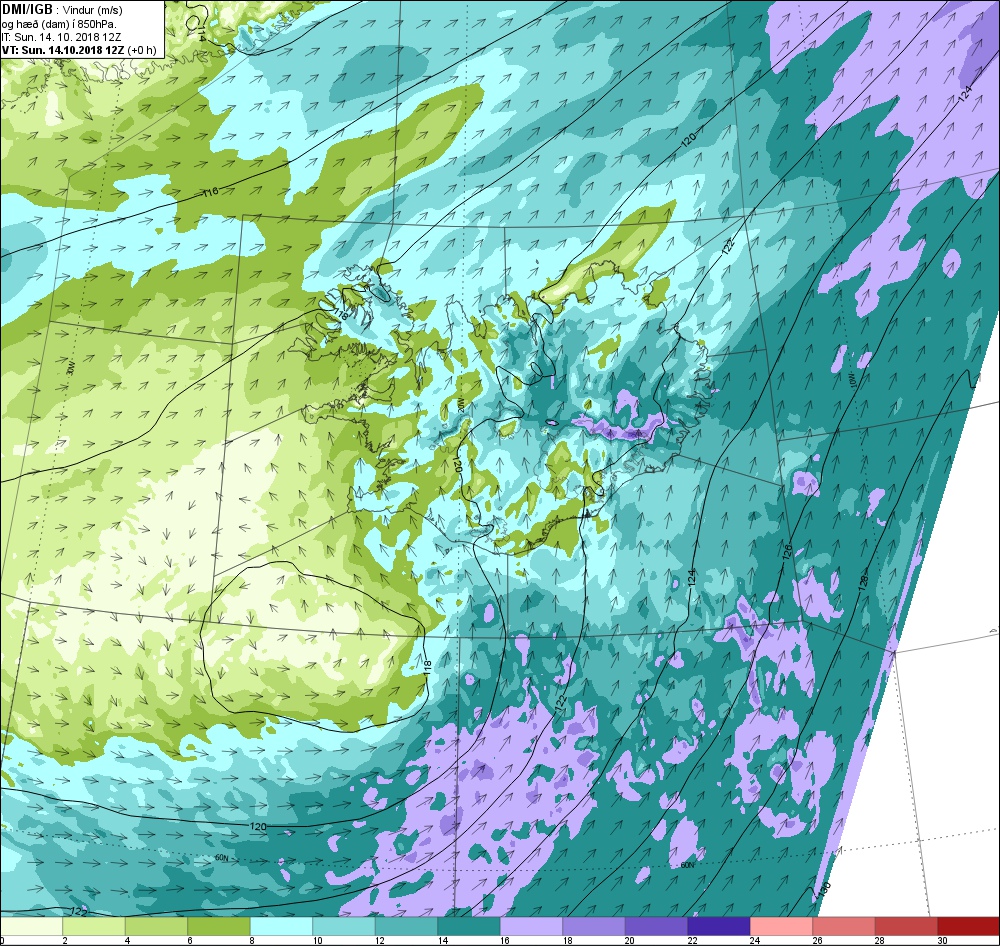
Task: Click the '126' height contour label
Action: pos(788,552)
